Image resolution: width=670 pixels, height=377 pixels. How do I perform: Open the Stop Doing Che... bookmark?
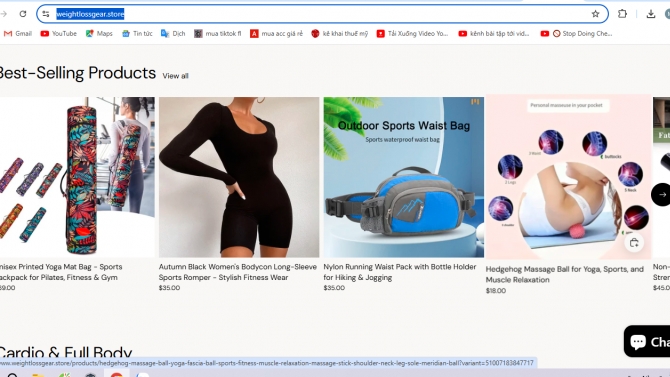tap(576, 33)
